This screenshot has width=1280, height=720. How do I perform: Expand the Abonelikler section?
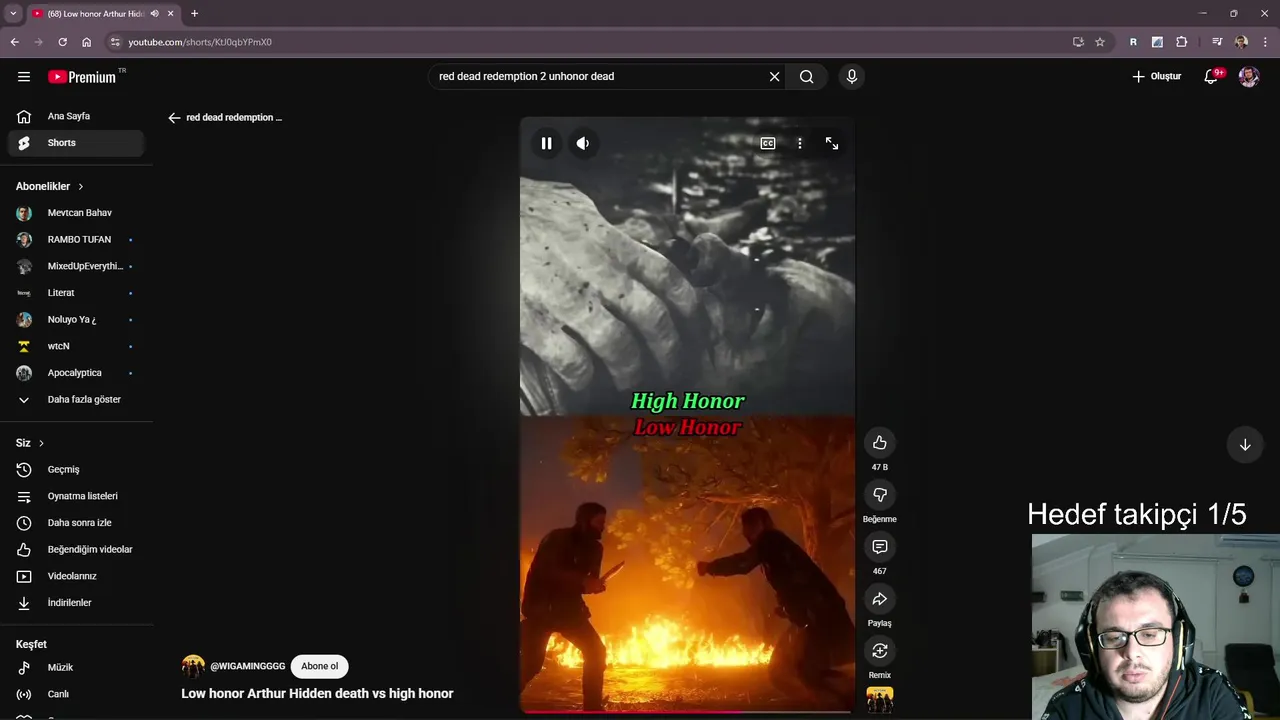(50, 186)
